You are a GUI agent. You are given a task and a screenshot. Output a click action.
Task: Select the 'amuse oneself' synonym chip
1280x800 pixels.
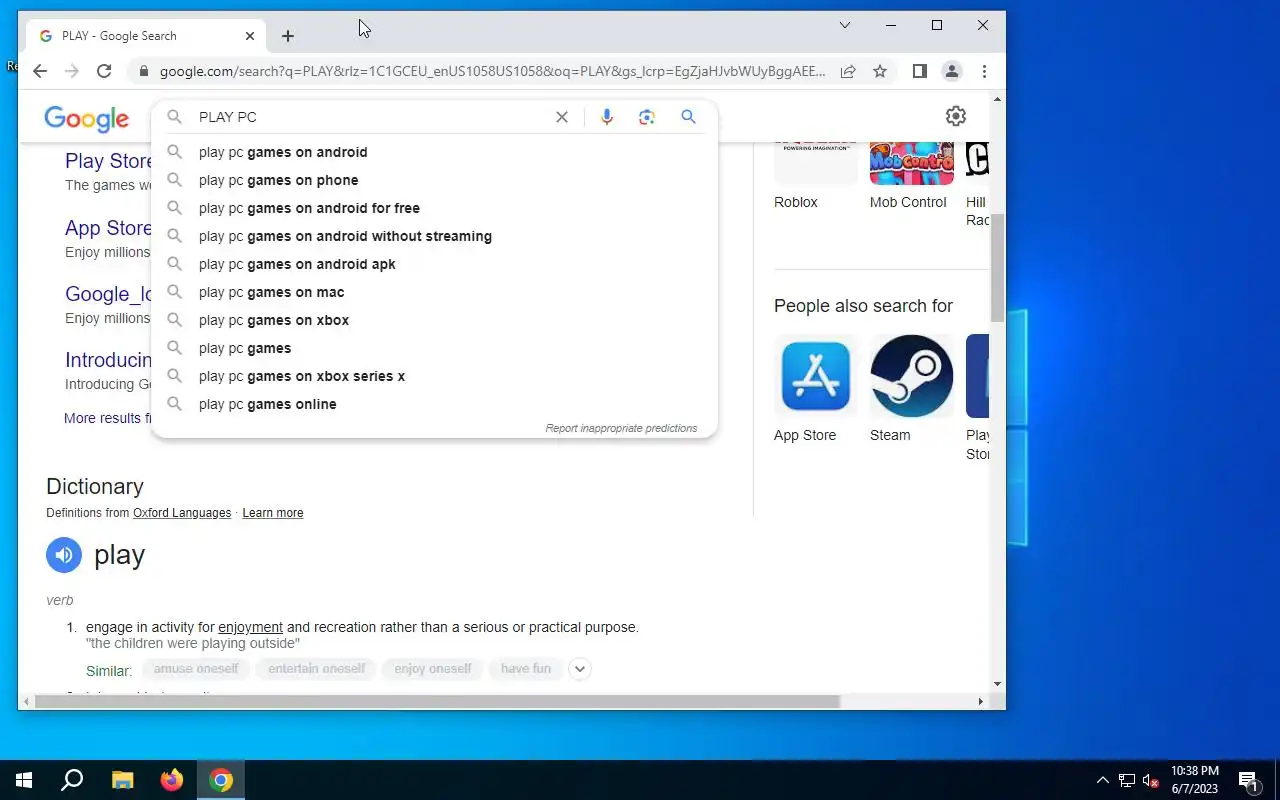pos(196,669)
